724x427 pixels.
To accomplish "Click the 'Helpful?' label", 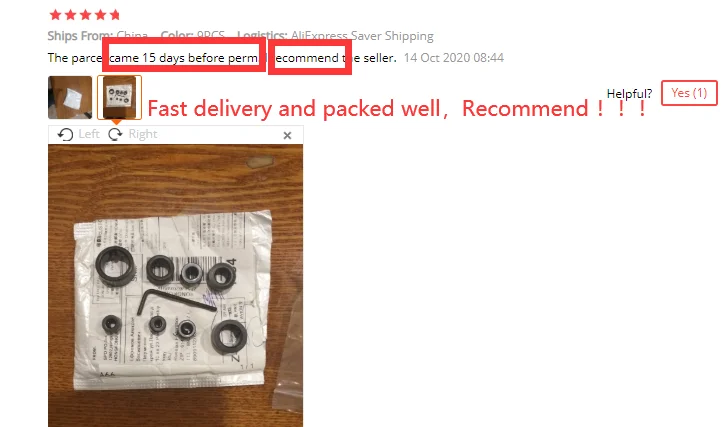I will click(x=629, y=94).
